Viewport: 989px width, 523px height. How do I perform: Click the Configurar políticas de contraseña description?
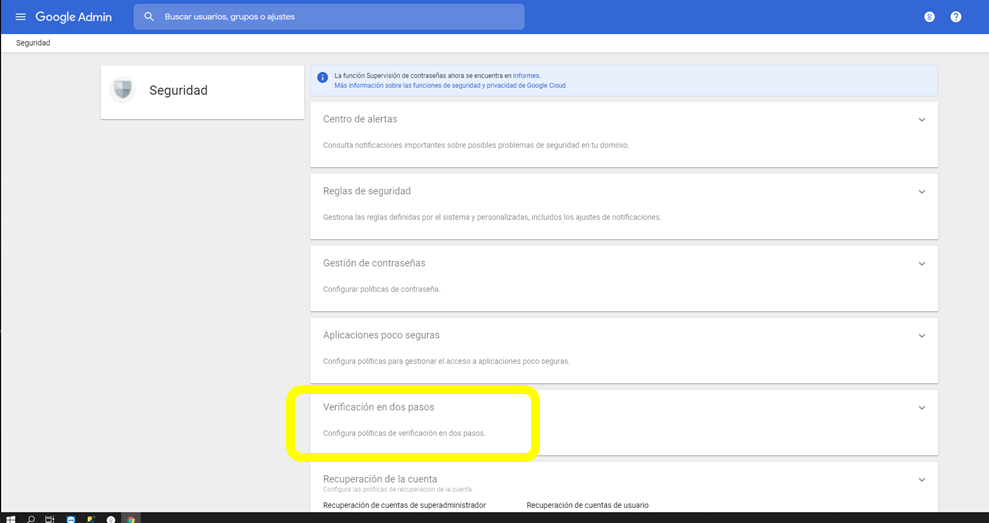pos(382,290)
